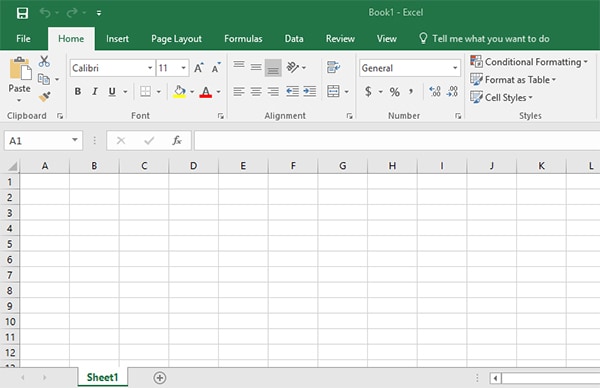Screen dimensions: 600x388
Task: Click the Paste clipboard icon
Action: pos(20,69)
